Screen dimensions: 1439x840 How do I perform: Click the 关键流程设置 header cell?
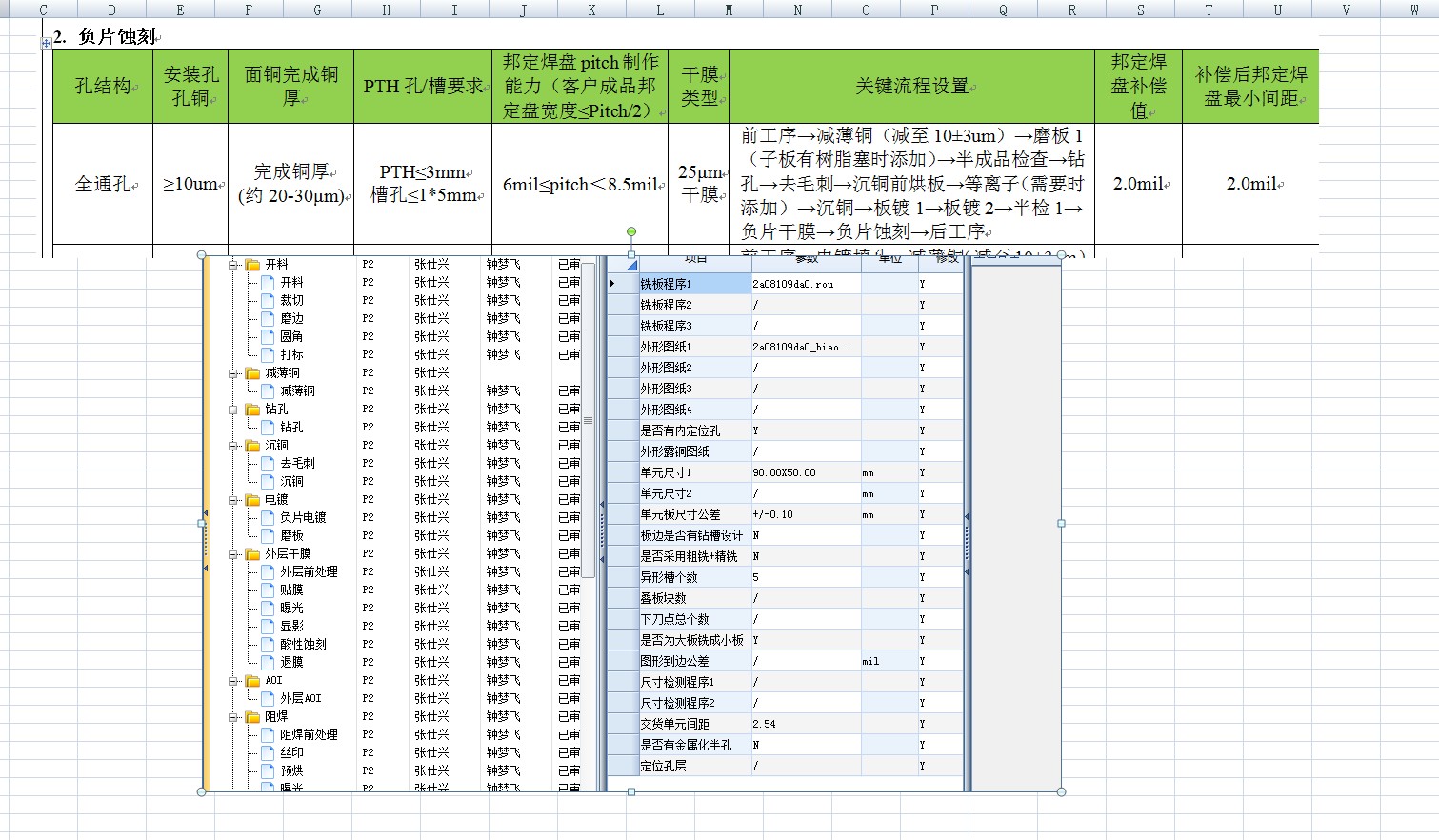(x=912, y=86)
